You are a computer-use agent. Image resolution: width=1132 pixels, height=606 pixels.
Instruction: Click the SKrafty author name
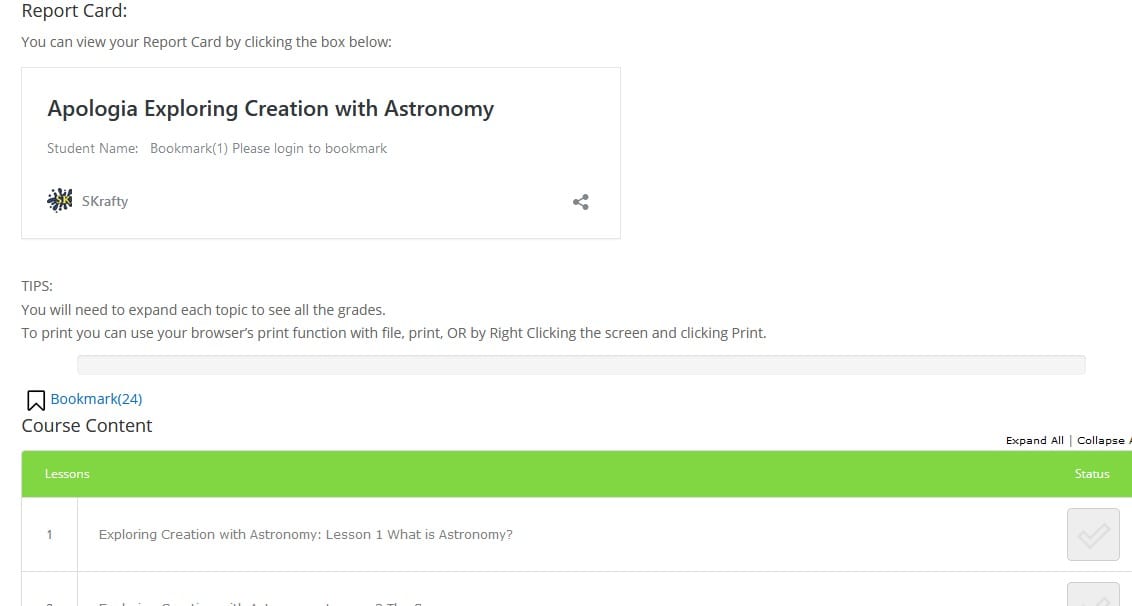tap(105, 201)
